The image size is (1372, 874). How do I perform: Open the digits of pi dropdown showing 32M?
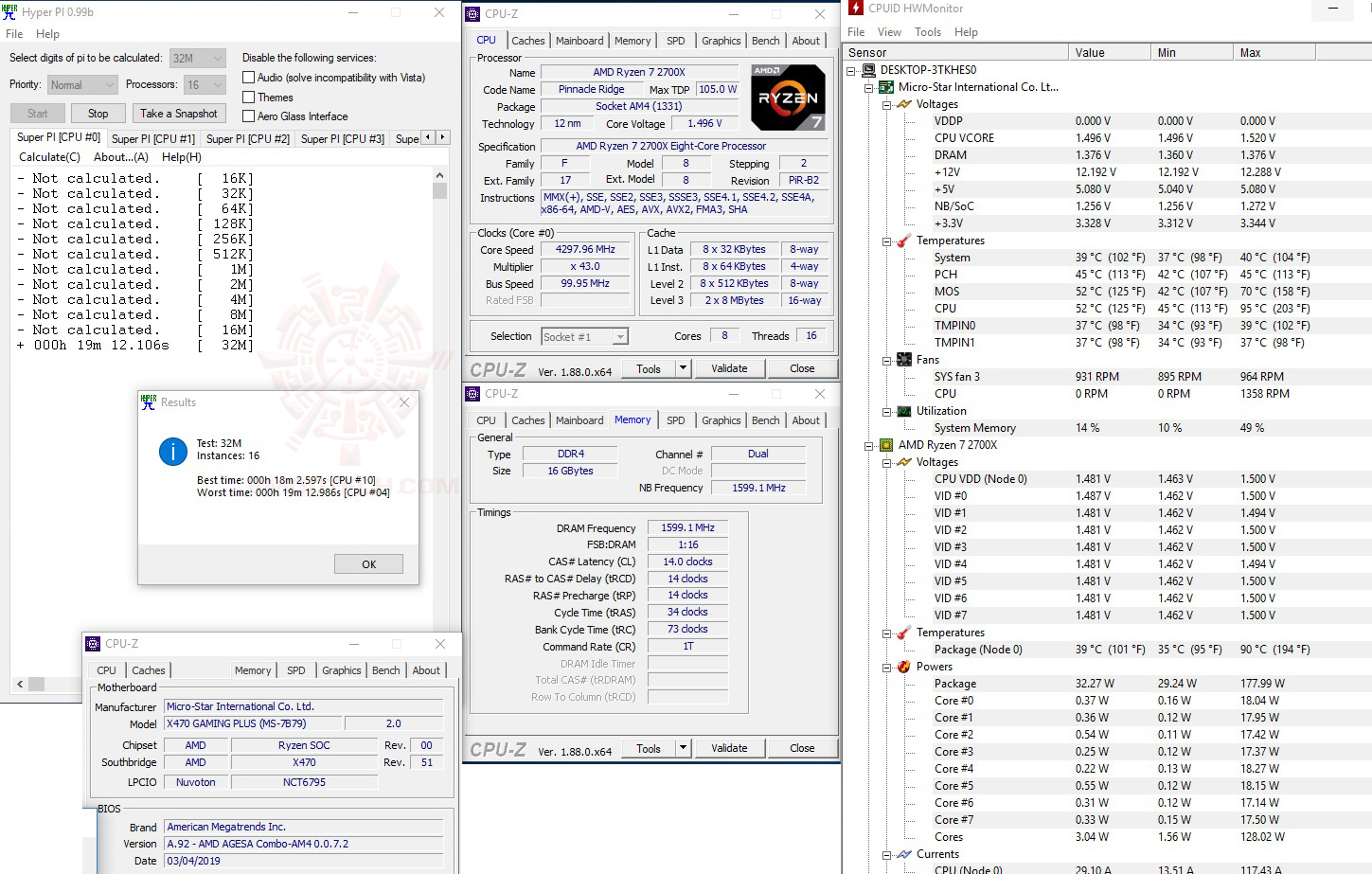[216, 58]
